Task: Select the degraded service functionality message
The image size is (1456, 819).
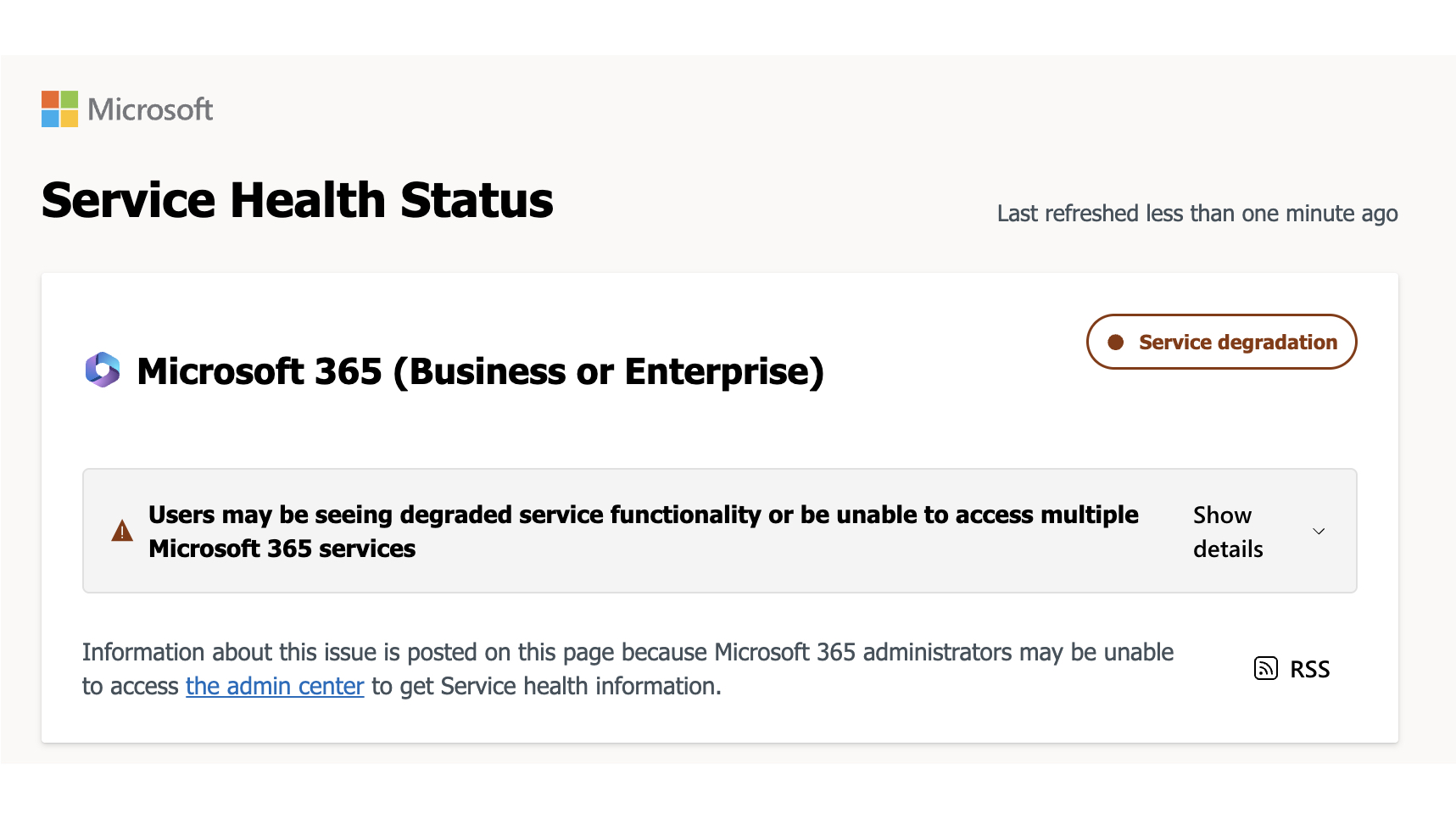Action: coord(643,531)
